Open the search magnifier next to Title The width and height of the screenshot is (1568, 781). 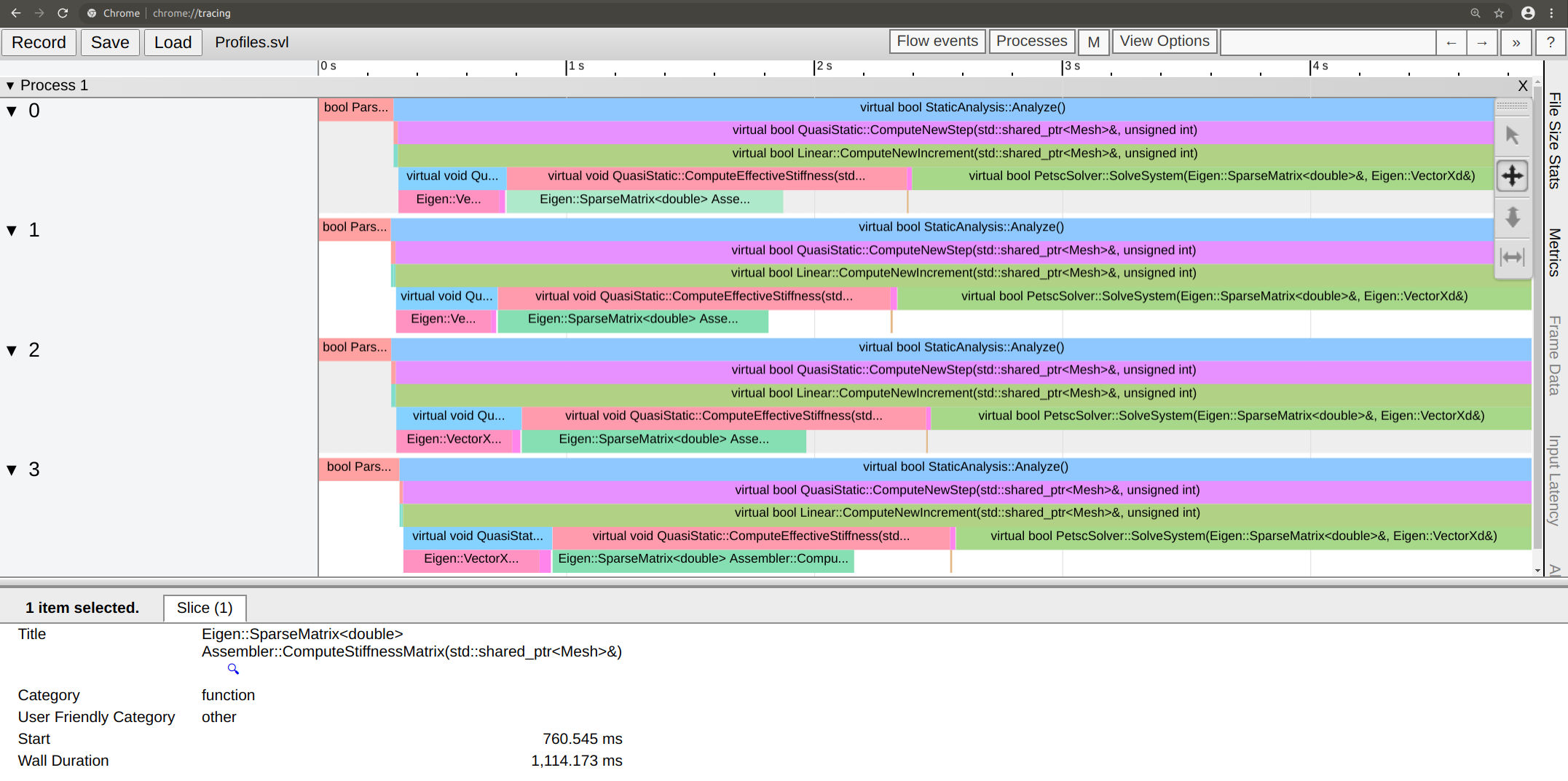(x=233, y=669)
